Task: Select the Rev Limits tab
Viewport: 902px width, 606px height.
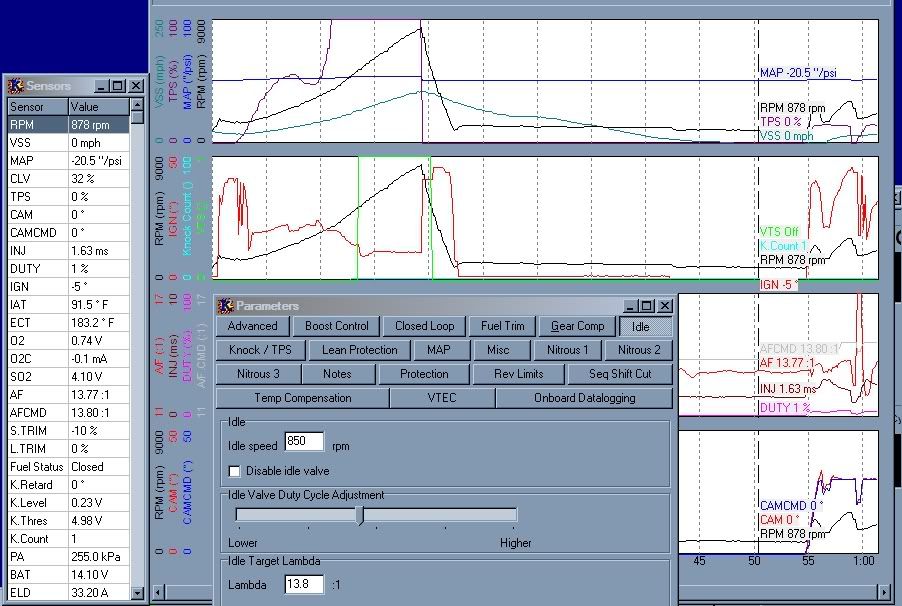Action: pos(518,374)
